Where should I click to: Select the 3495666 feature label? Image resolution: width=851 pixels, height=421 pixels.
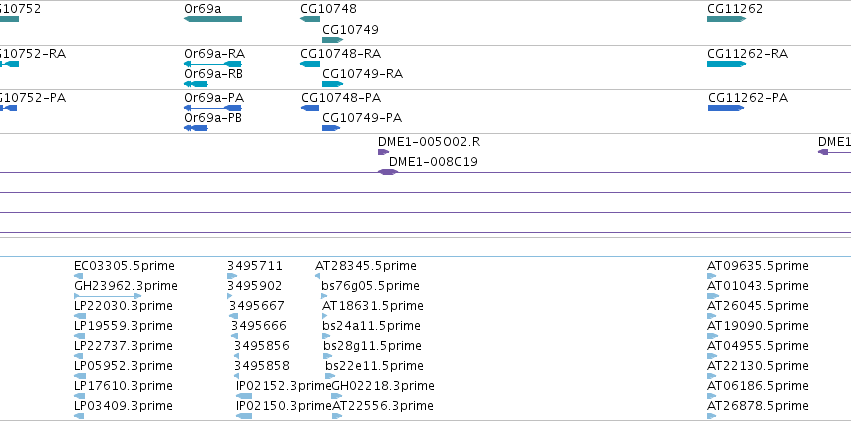[259, 326]
